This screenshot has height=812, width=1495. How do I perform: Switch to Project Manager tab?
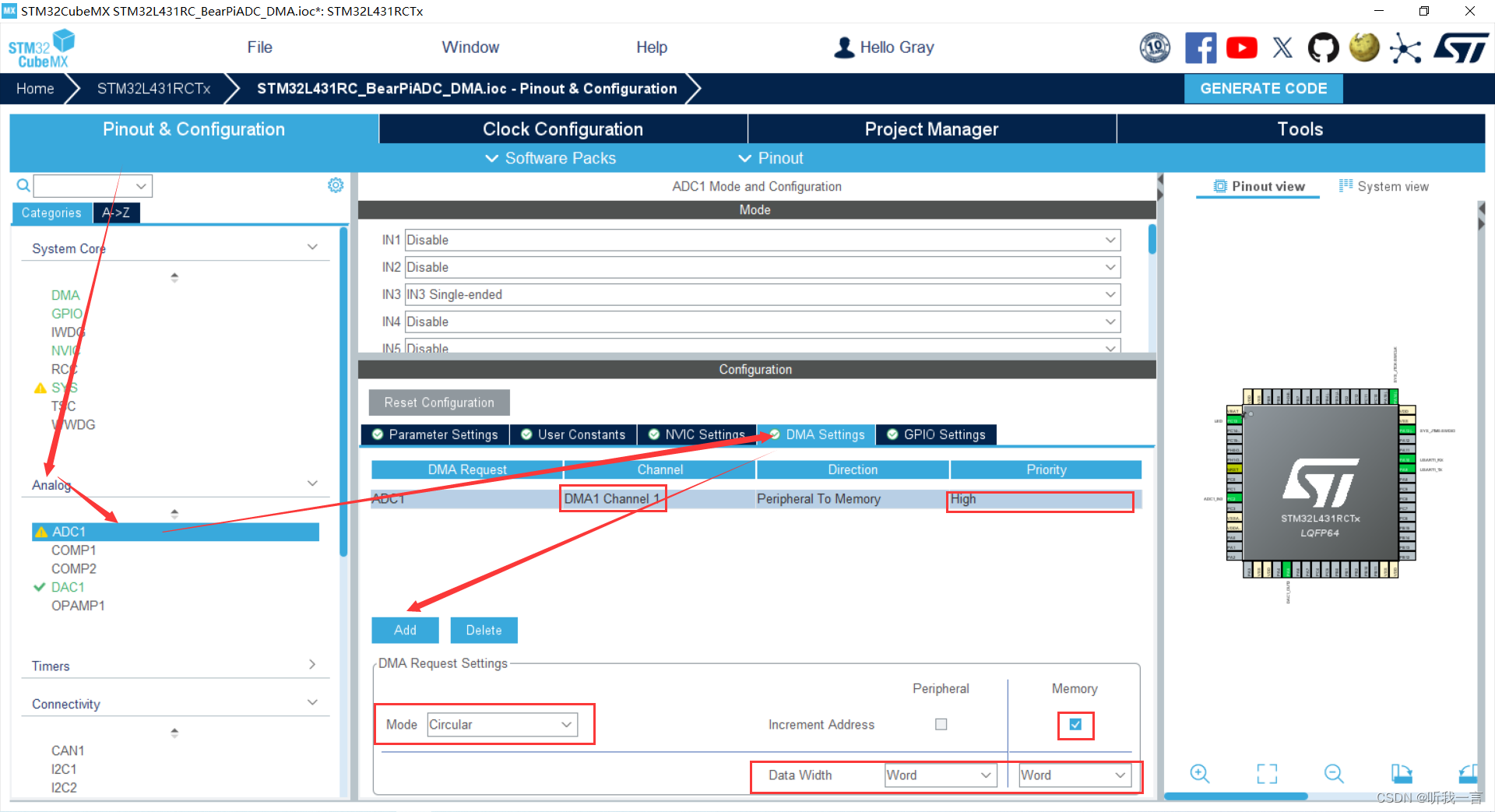931,129
